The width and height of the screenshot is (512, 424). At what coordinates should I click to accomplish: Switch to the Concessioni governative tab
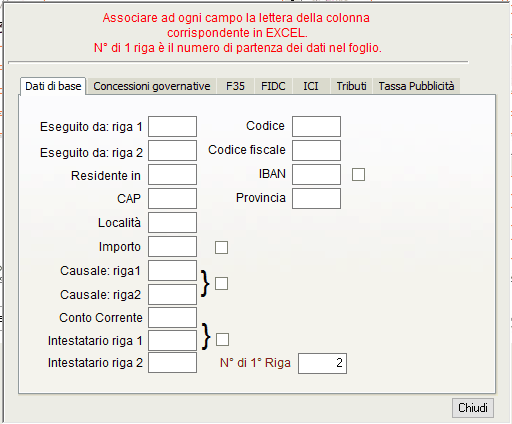point(152,86)
